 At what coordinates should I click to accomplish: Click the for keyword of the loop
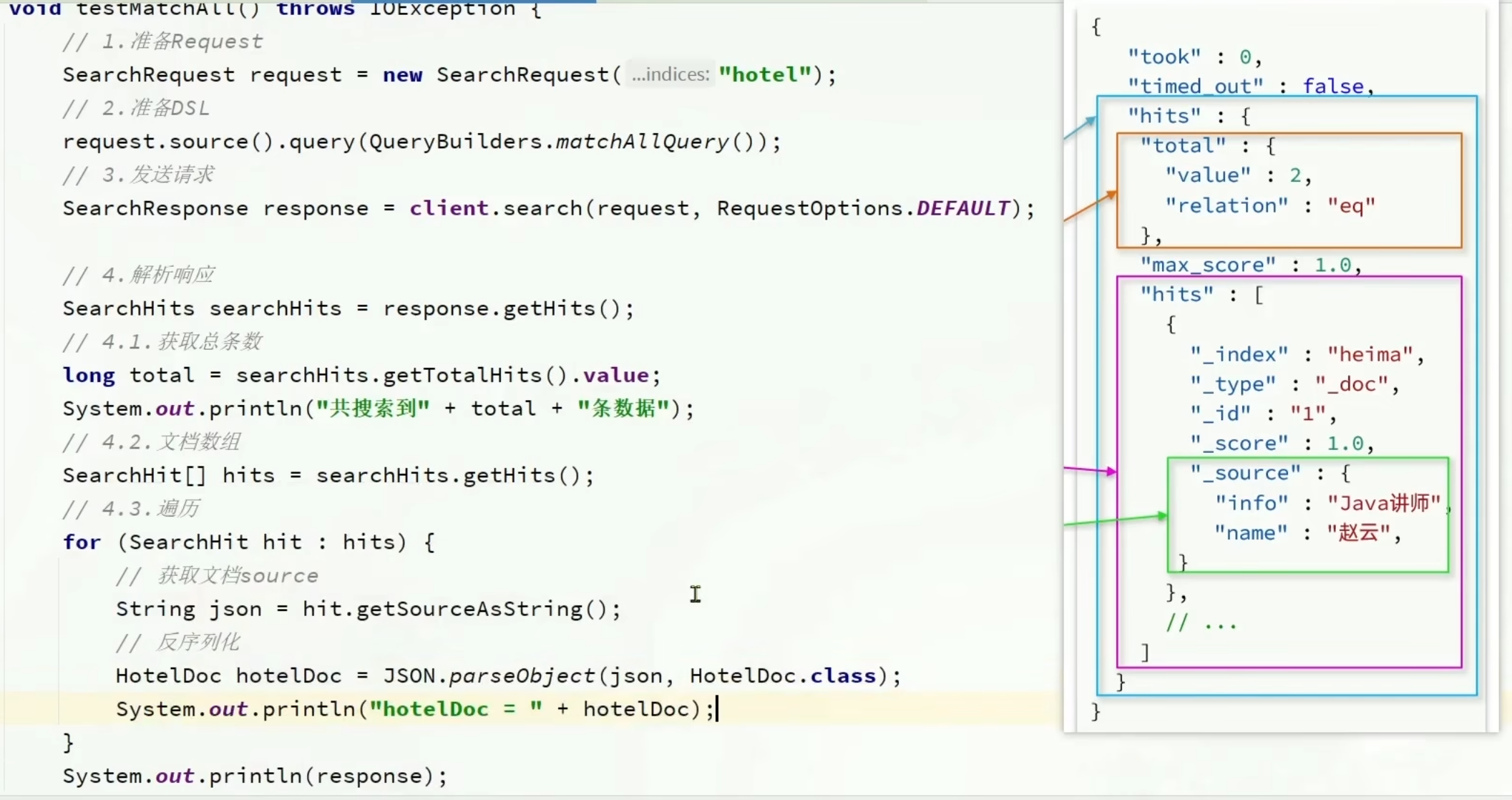pos(82,542)
